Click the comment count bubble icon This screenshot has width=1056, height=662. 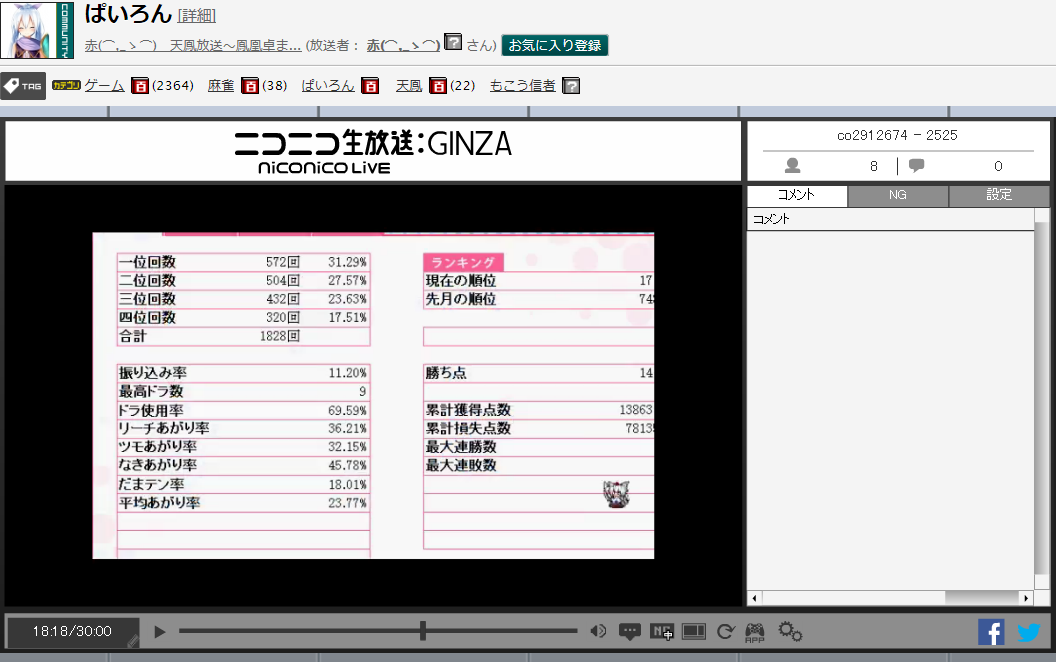click(916, 165)
